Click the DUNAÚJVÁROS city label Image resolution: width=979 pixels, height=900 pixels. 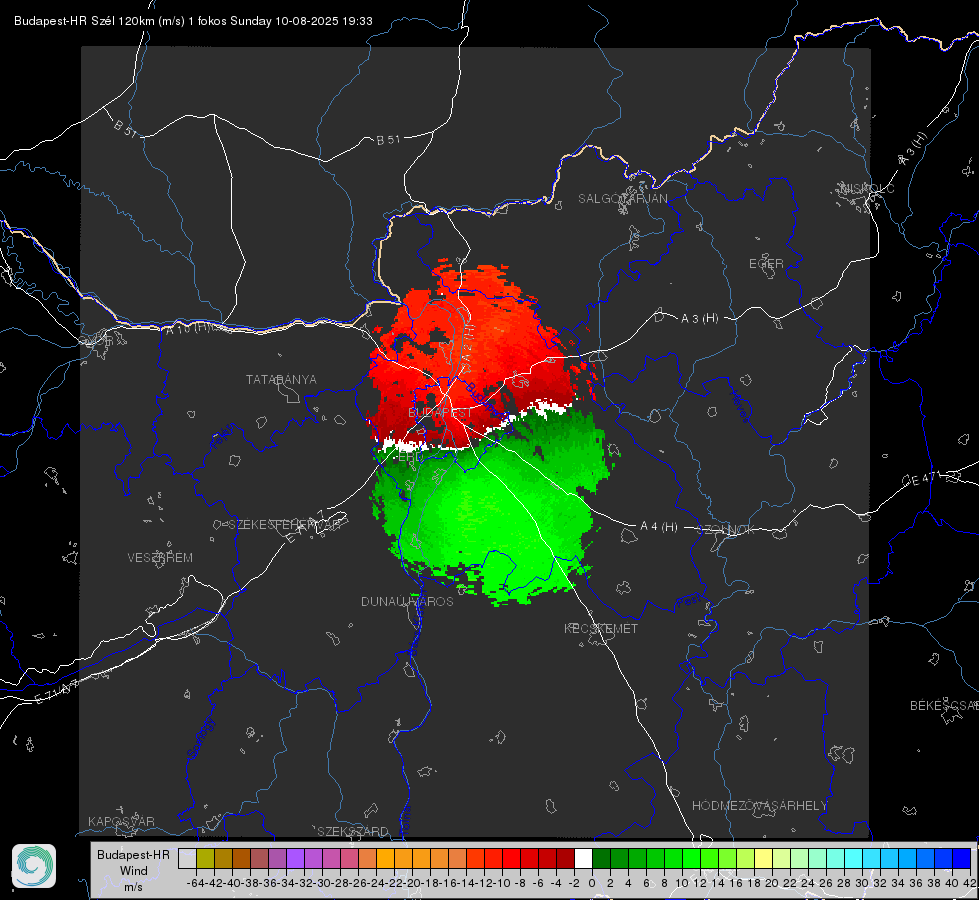[407, 601]
